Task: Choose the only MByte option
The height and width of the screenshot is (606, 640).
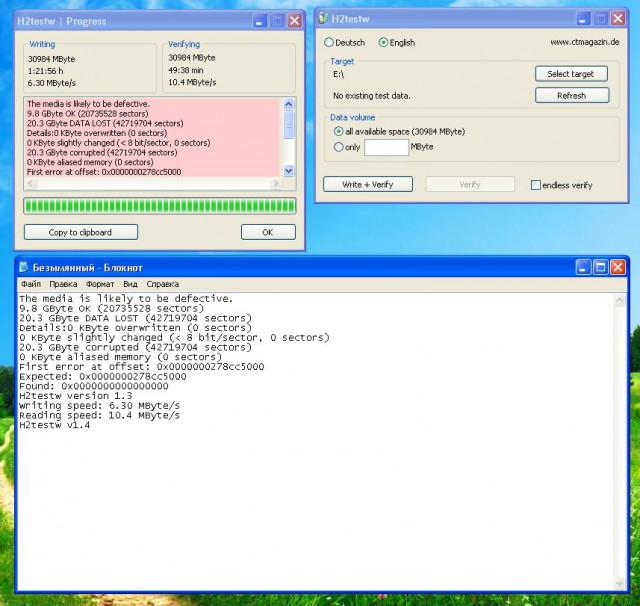Action: (338, 147)
